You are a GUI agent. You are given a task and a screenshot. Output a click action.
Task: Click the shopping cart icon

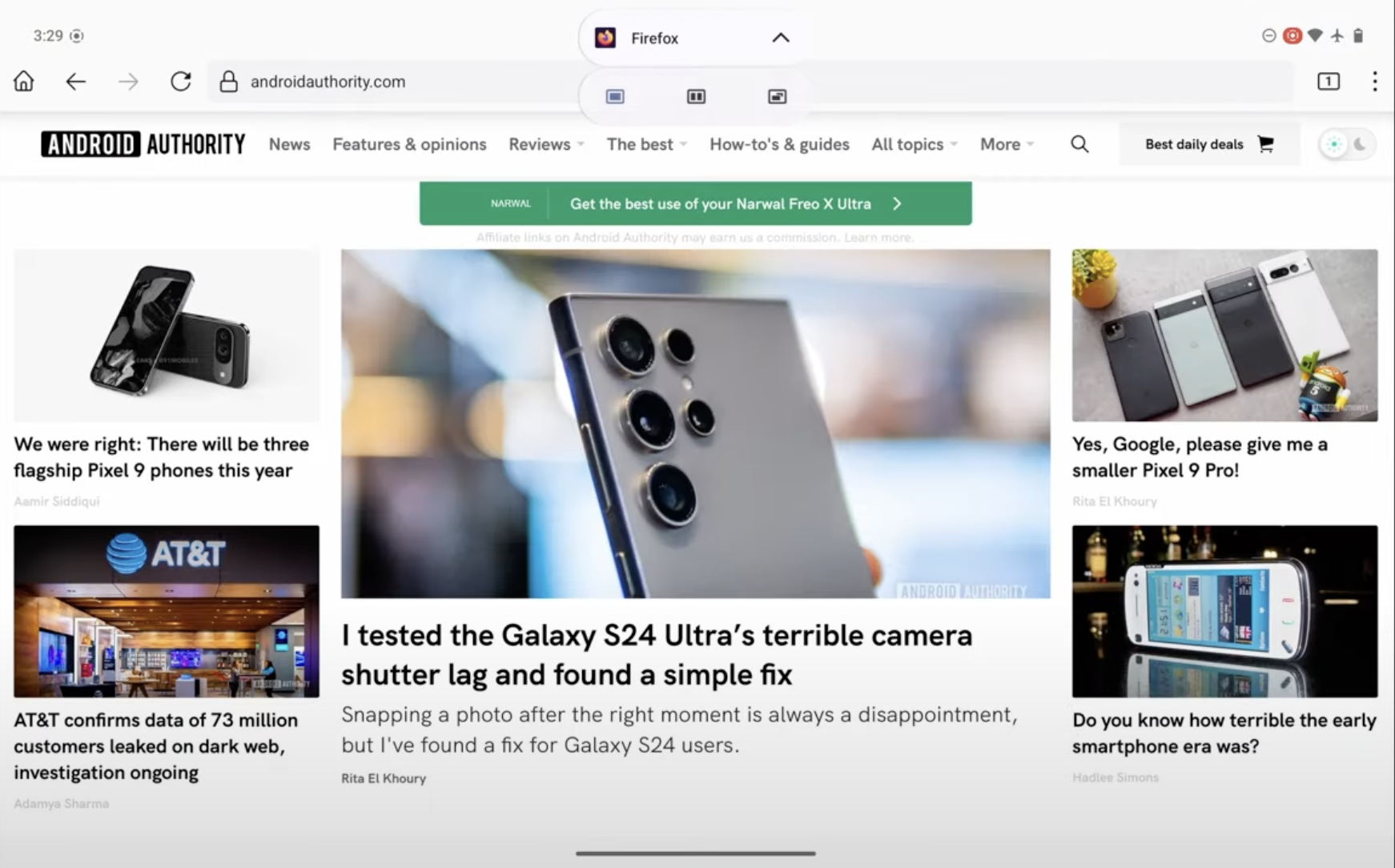coord(1265,144)
